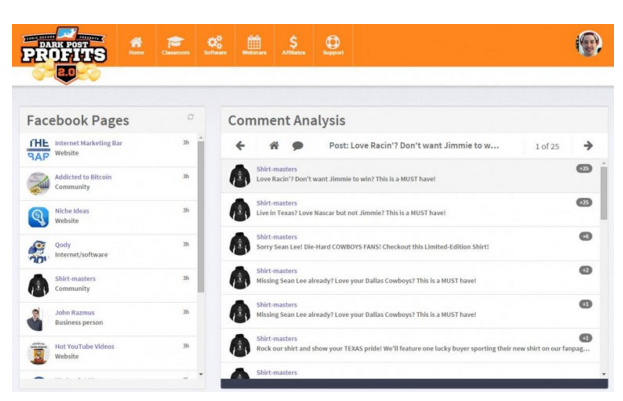Viewport: 623px width, 401px height.
Task: Click the hoodie avatar on Sorry Sean Lee comment
Action: pyautogui.click(x=240, y=244)
